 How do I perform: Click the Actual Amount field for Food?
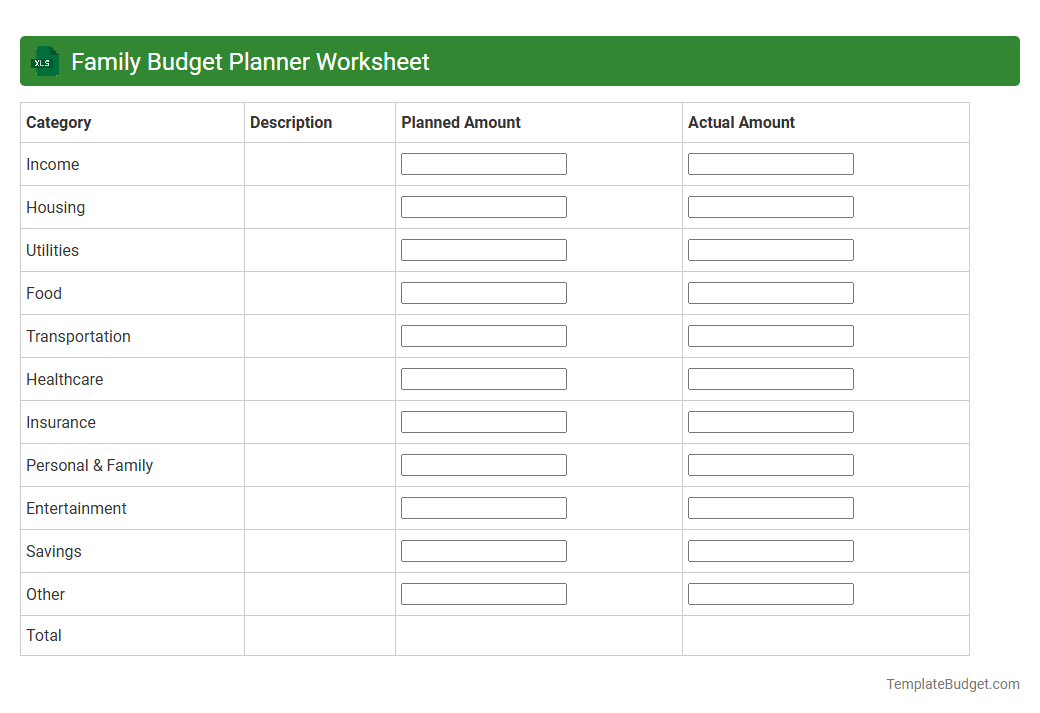coord(770,292)
